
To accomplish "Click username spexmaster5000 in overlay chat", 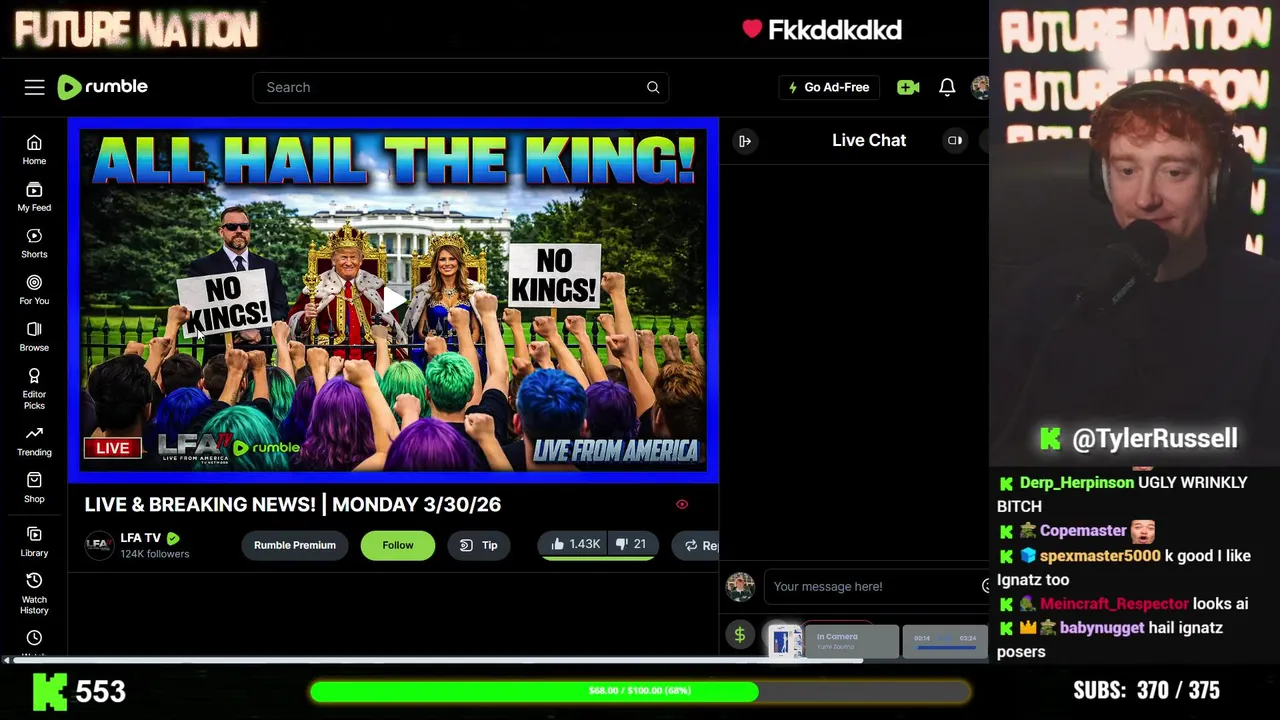I will (1100, 556).
